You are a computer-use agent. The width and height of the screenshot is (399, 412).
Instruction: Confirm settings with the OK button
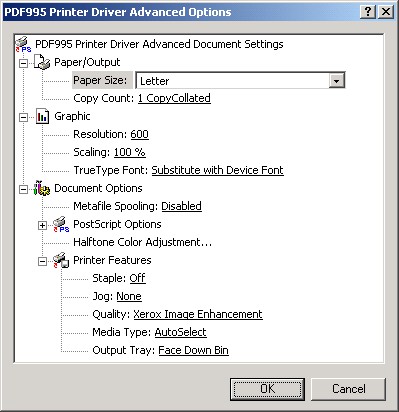click(267, 389)
